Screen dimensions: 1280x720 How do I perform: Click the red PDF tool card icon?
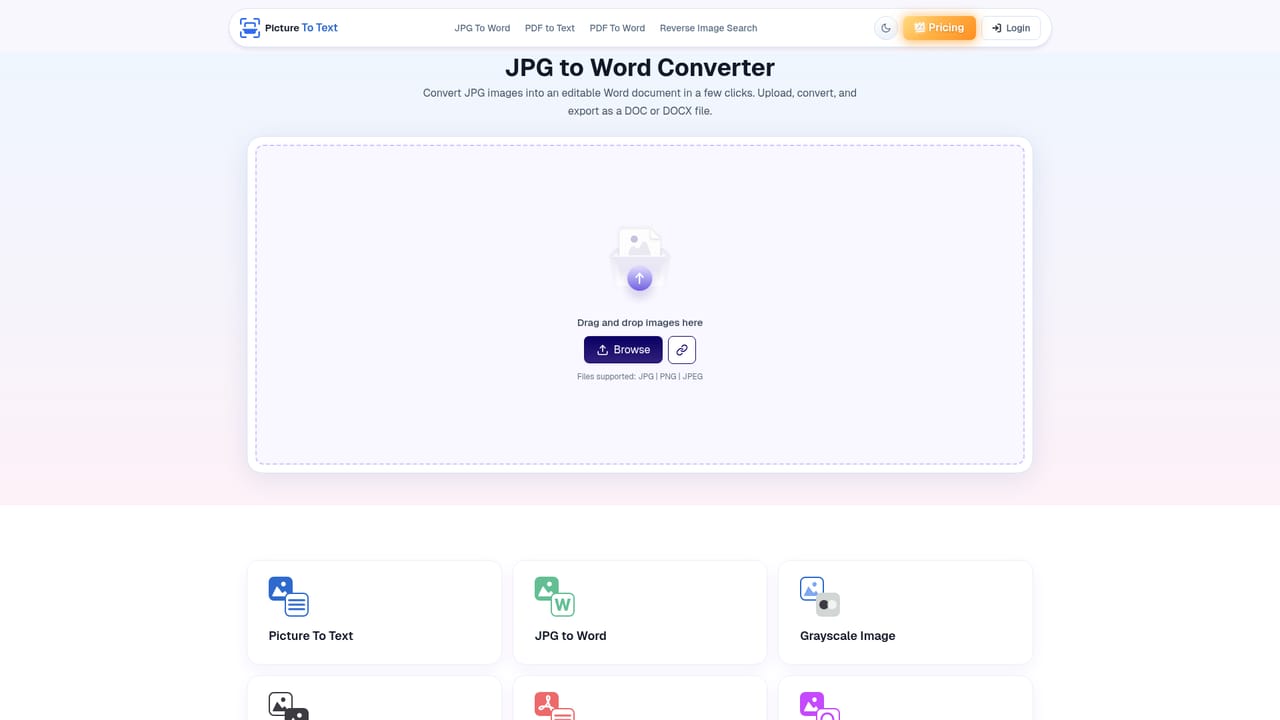pyautogui.click(x=555, y=706)
